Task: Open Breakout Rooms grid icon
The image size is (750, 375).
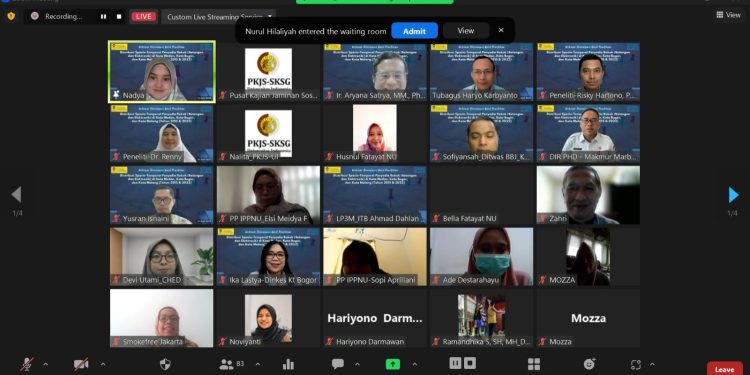Action: (534, 364)
